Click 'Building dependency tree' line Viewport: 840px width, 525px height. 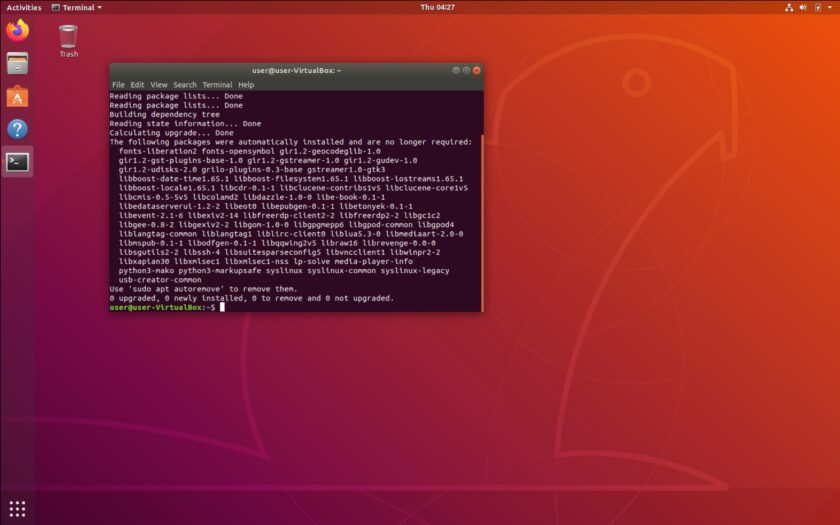[164, 115]
